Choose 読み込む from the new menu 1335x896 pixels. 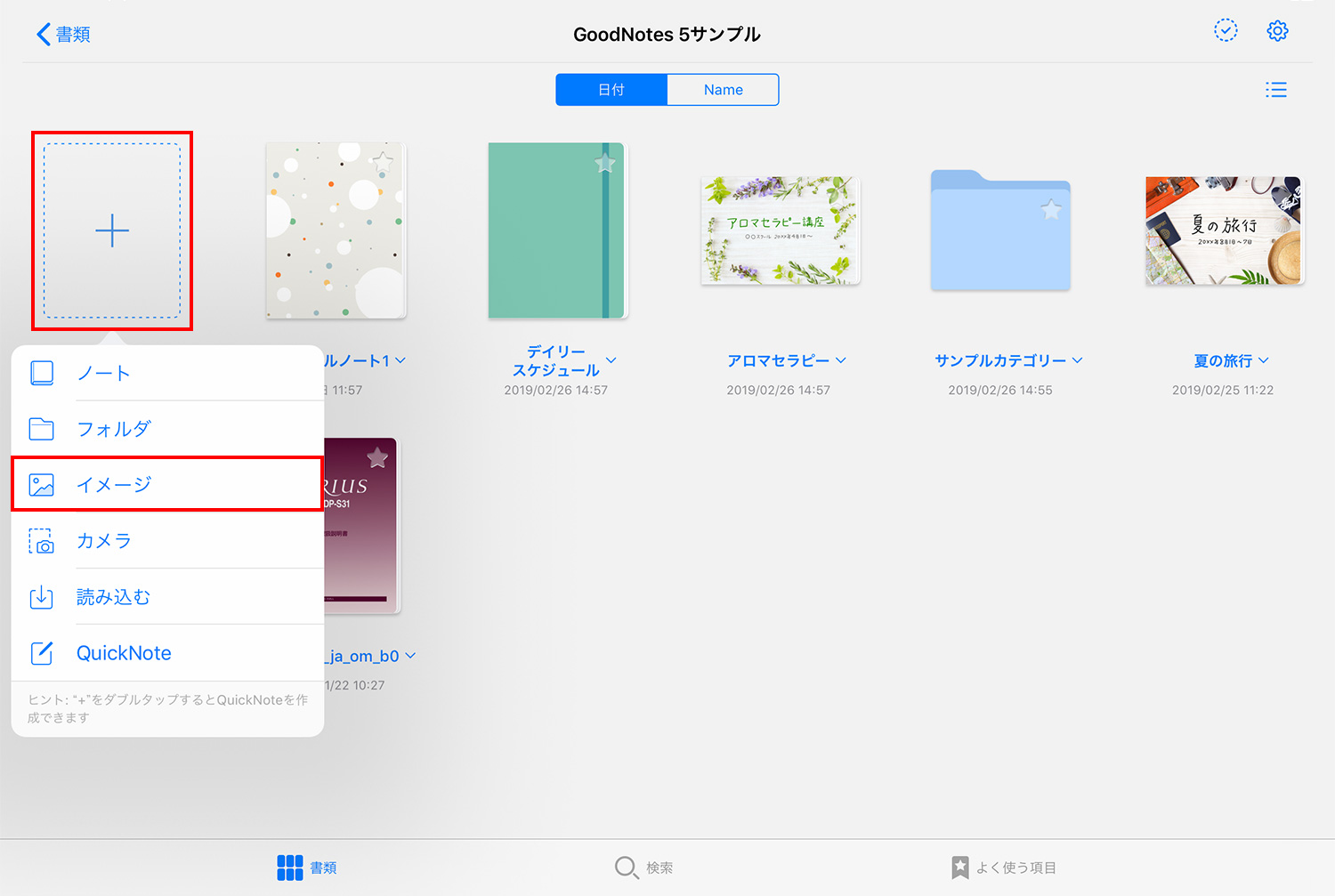point(168,597)
